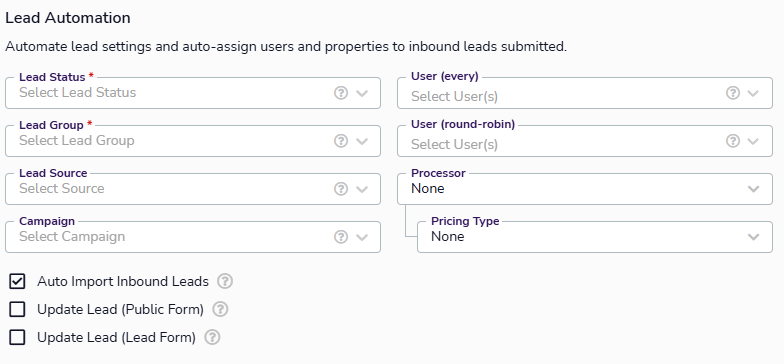784x364 pixels.
Task: Click the User (every) help icon
Action: (732, 92)
